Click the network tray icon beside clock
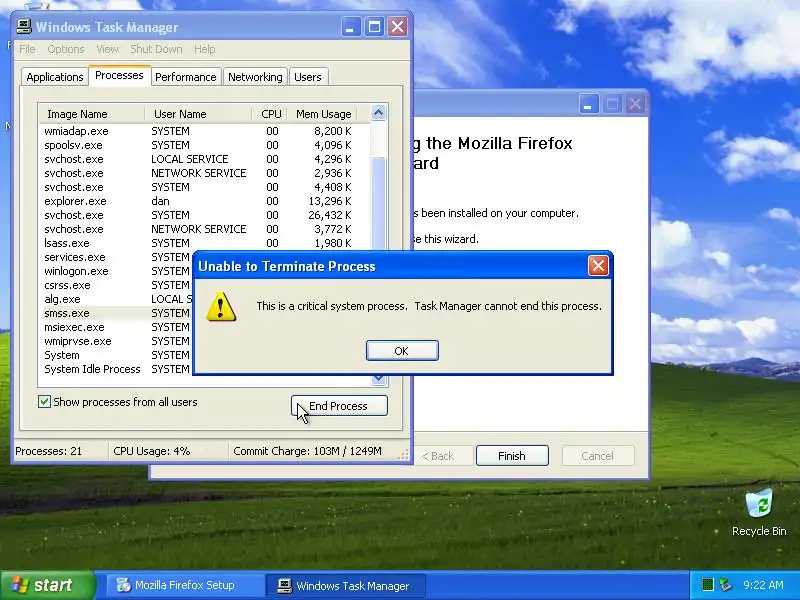This screenshot has width=800, height=600. 725,585
